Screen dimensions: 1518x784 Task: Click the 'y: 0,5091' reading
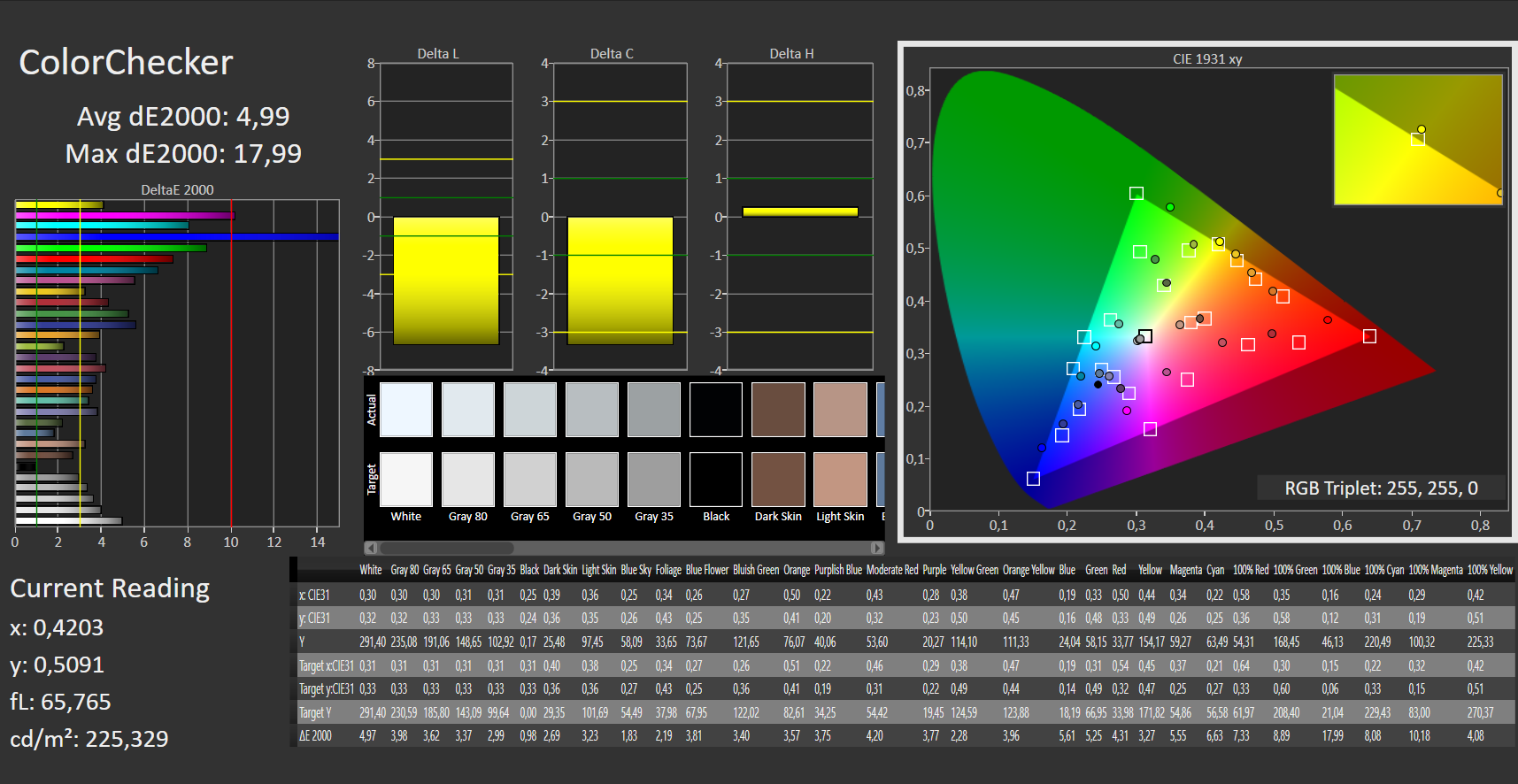tap(57, 665)
